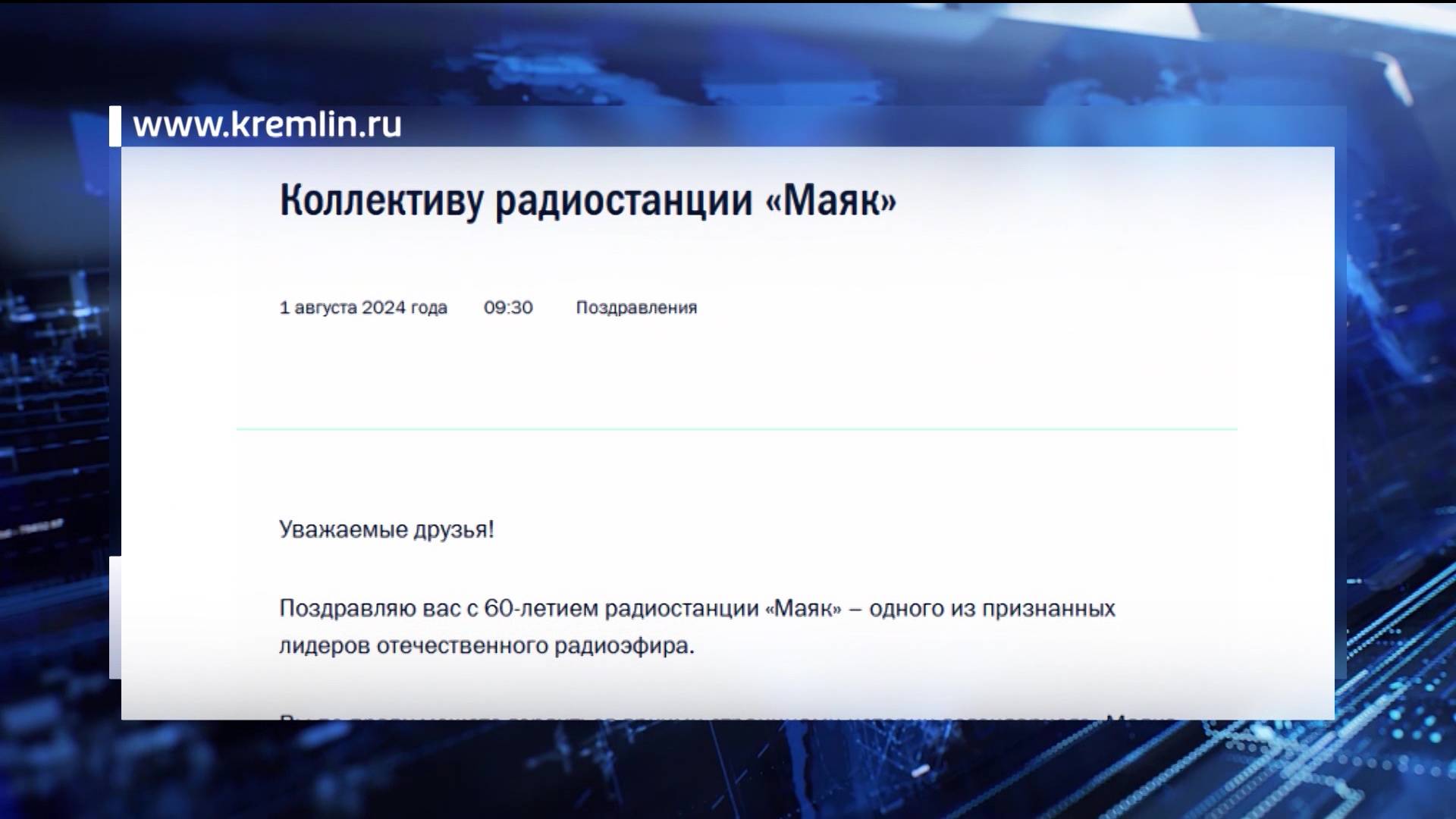Viewport: 1456px width, 819px height.
Task: Open the Поздравления category link
Action: (635, 308)
